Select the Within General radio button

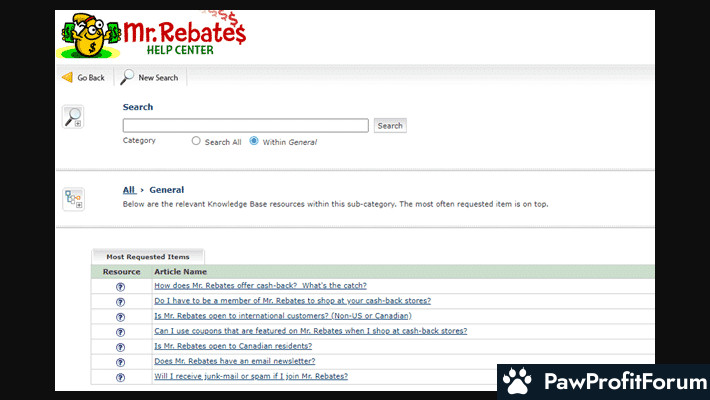(x=254, y=141)
